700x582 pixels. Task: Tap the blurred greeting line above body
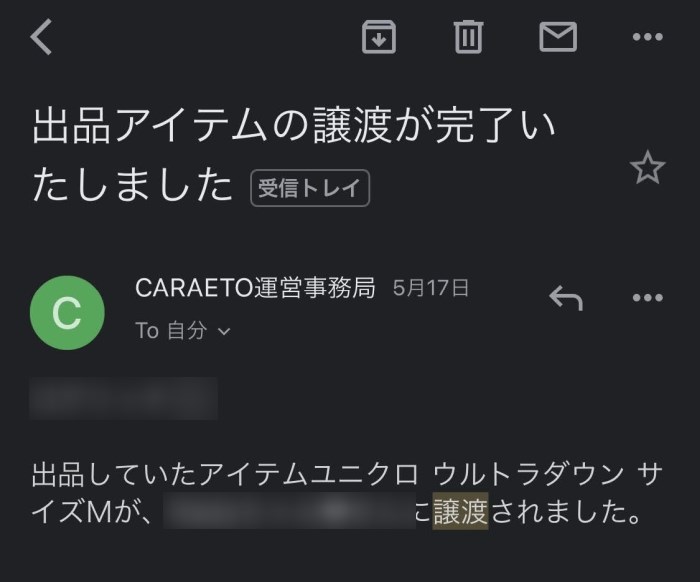(124, 399)
